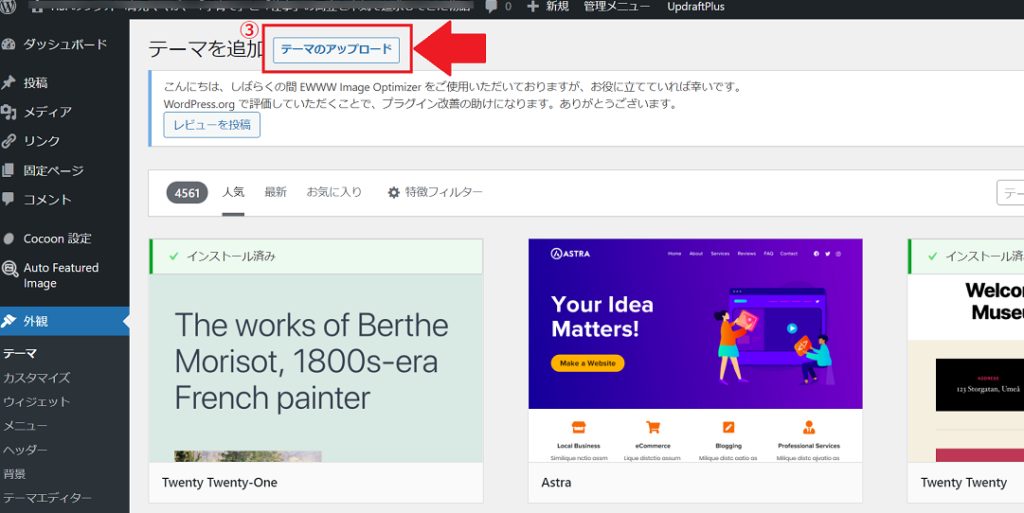The image size is (1024, 513).
Task: Open 投稿 in the sidebar
Action: [x=36, y=83]
